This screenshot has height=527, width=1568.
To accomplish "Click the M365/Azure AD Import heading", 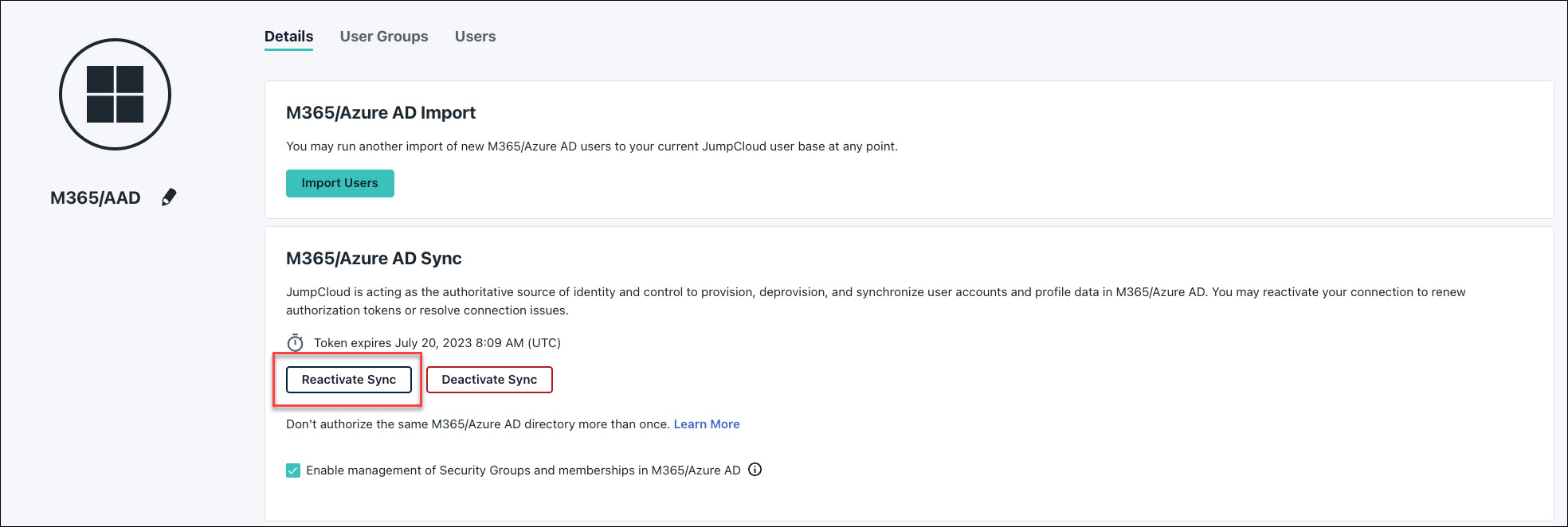I will click(380, 113).
